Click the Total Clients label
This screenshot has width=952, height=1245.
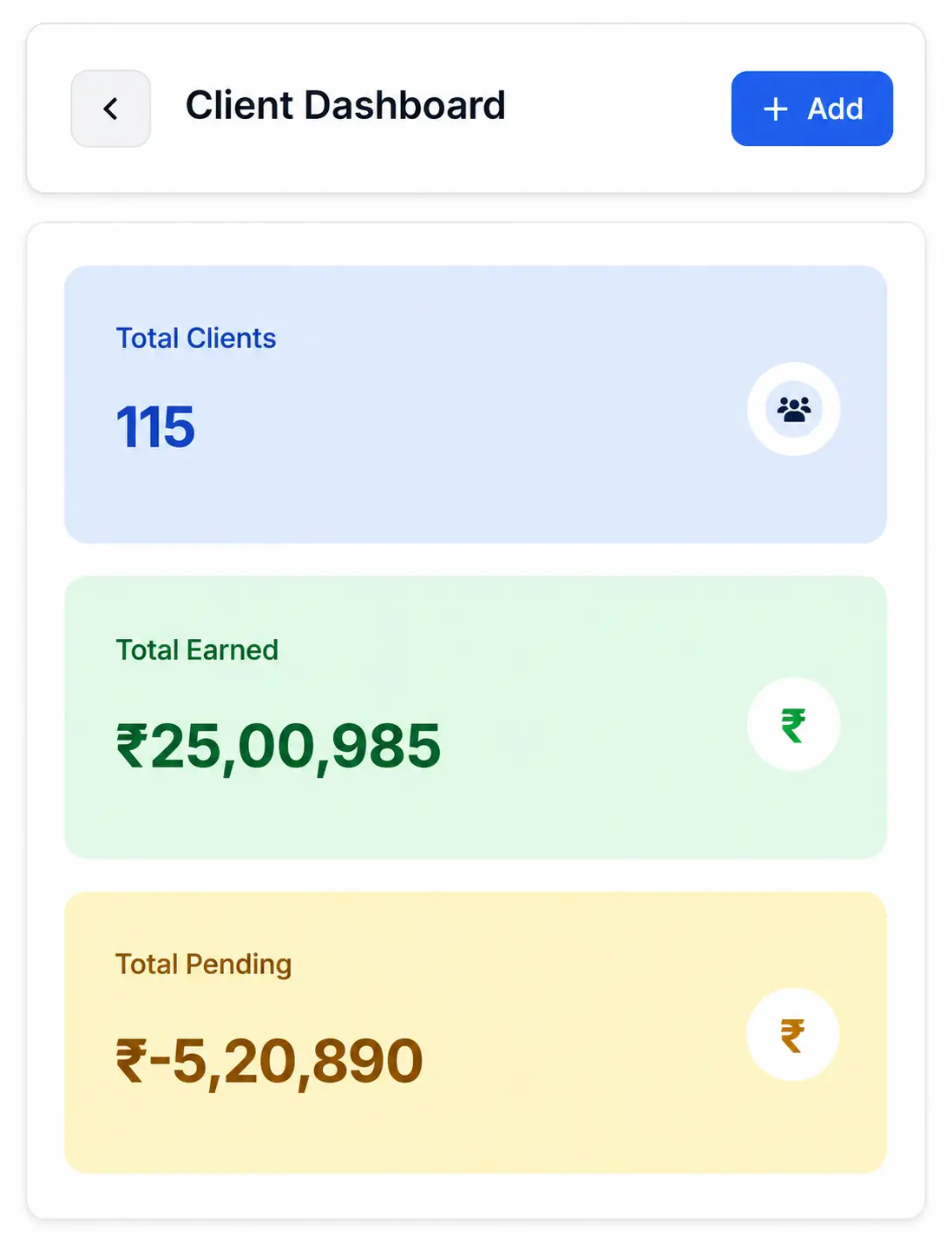tap(196, 338)
